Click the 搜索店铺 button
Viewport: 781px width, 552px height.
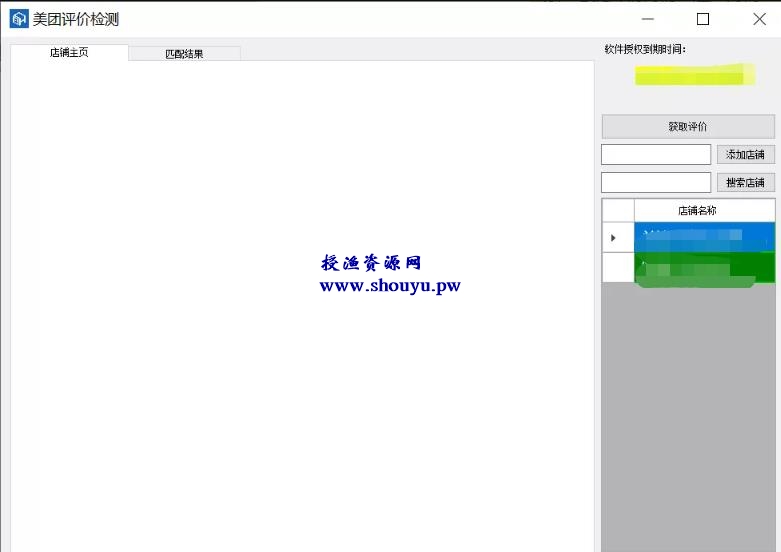746,182
